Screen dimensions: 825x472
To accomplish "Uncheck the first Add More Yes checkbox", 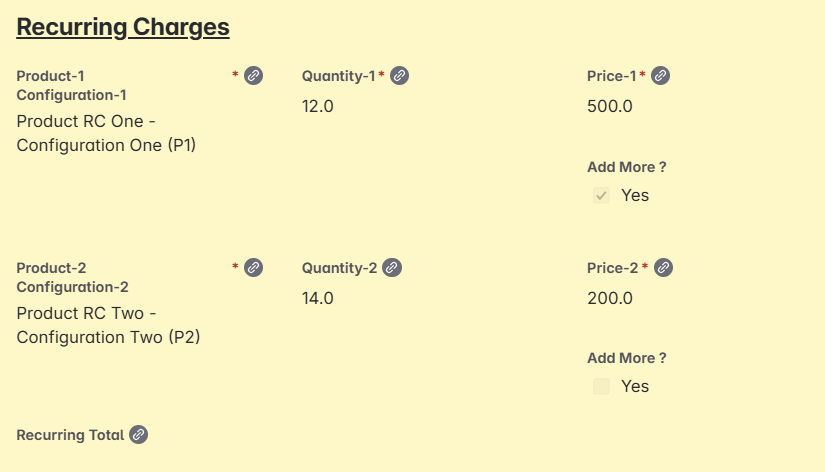I will click(601, 195).
